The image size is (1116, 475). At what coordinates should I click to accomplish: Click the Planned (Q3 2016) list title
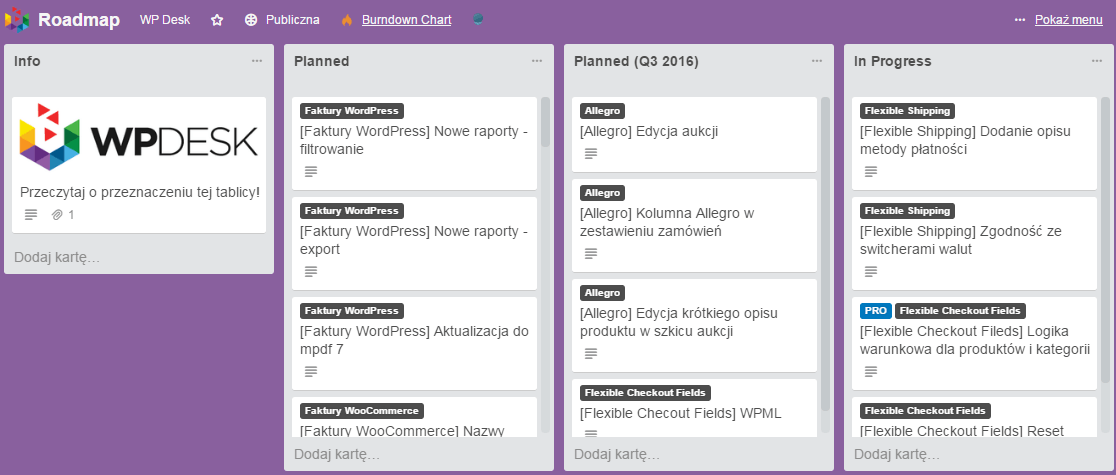636,61
